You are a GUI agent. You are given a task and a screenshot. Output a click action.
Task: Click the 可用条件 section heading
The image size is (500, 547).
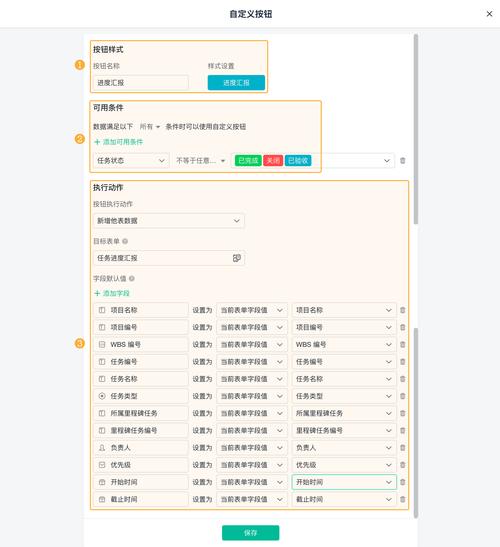(108, 108)
